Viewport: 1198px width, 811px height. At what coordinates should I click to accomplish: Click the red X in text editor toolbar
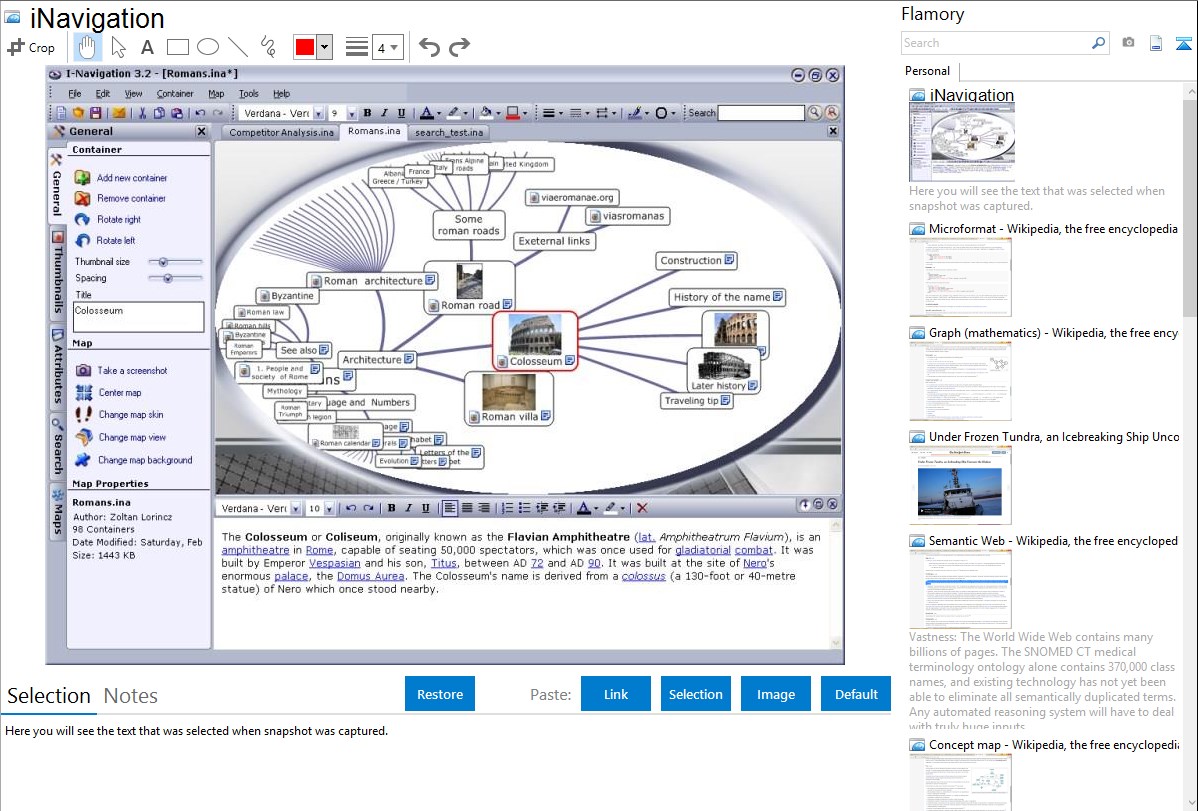click(x=642, y=508)
